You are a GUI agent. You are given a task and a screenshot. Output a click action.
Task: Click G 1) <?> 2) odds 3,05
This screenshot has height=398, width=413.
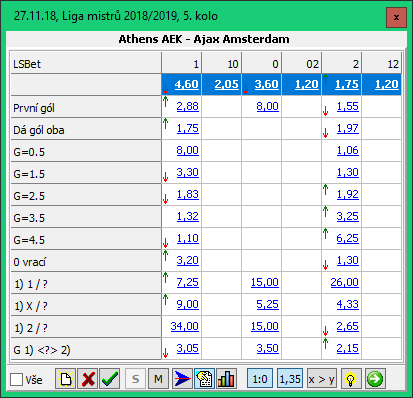[x=188, y=348]
